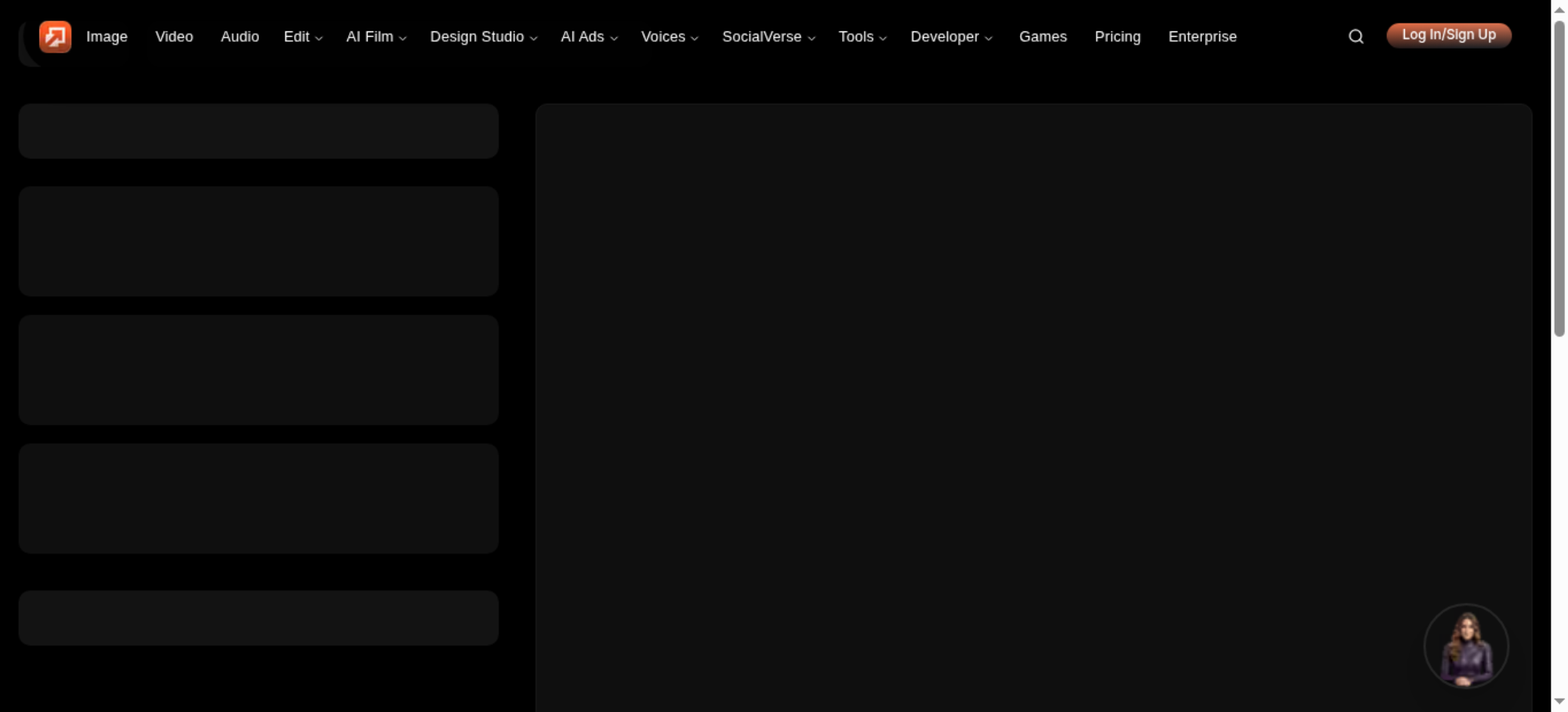Image resolution: width=1568 pixels, height=712 pixels.
Task: Open the search magnifier icon
Action: click(1356, 37)
